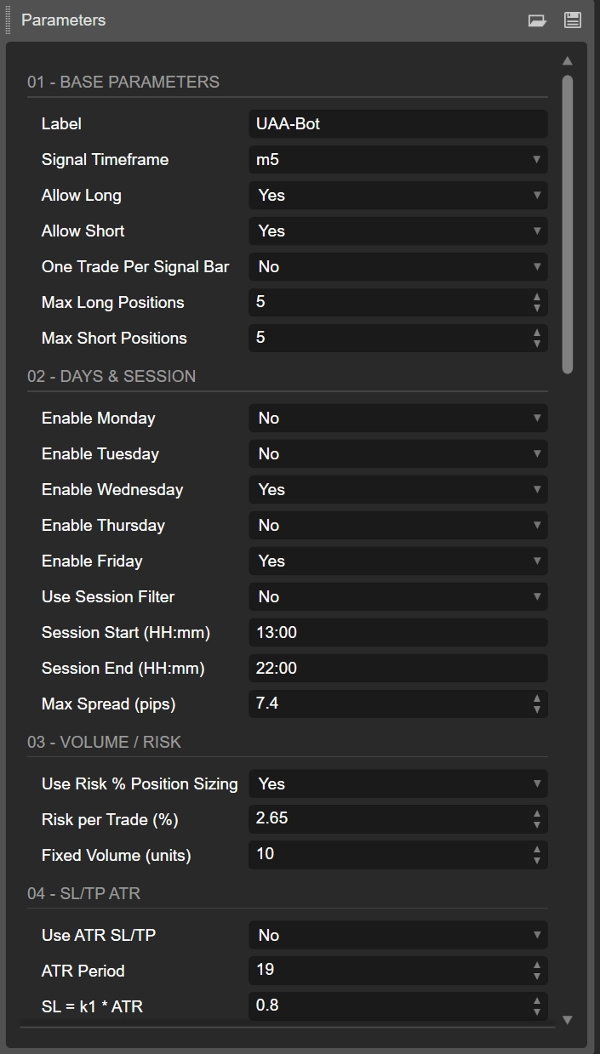Click the load parameters folder icon

[538, 20]
